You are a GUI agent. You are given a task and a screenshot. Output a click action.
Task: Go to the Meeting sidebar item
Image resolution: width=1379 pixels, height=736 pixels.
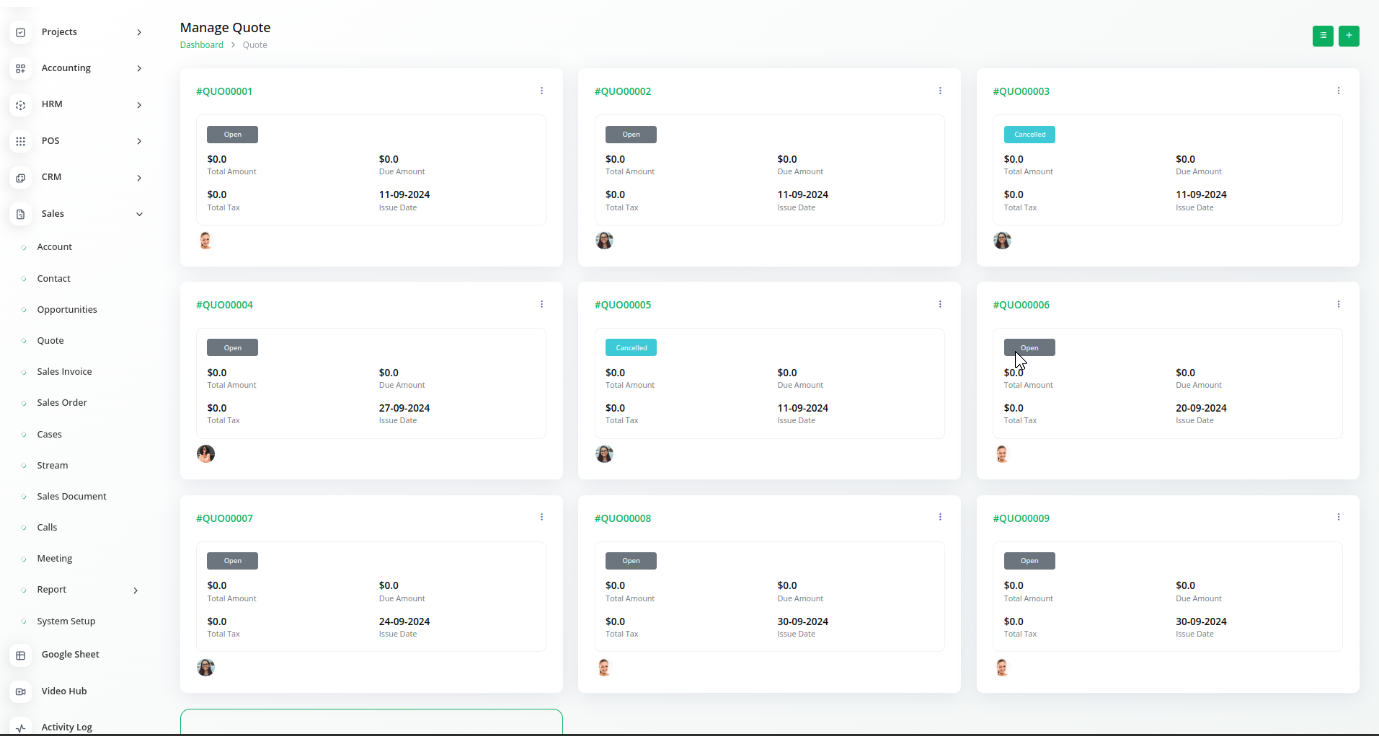click(54, 559)
